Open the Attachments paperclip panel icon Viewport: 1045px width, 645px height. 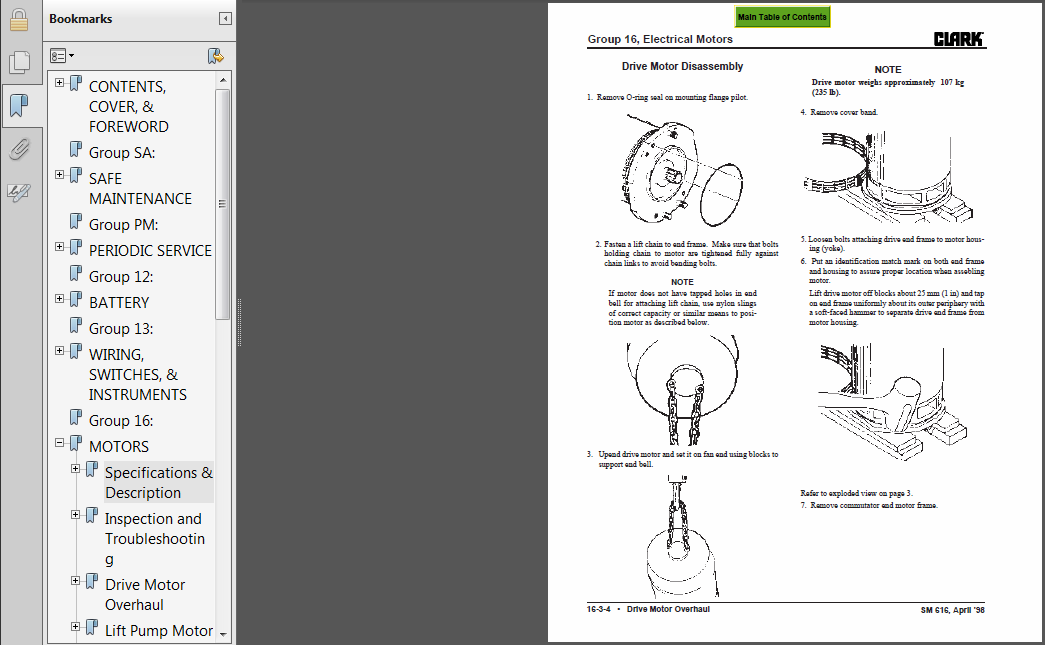pyautogui.click(x=19, y=149)
